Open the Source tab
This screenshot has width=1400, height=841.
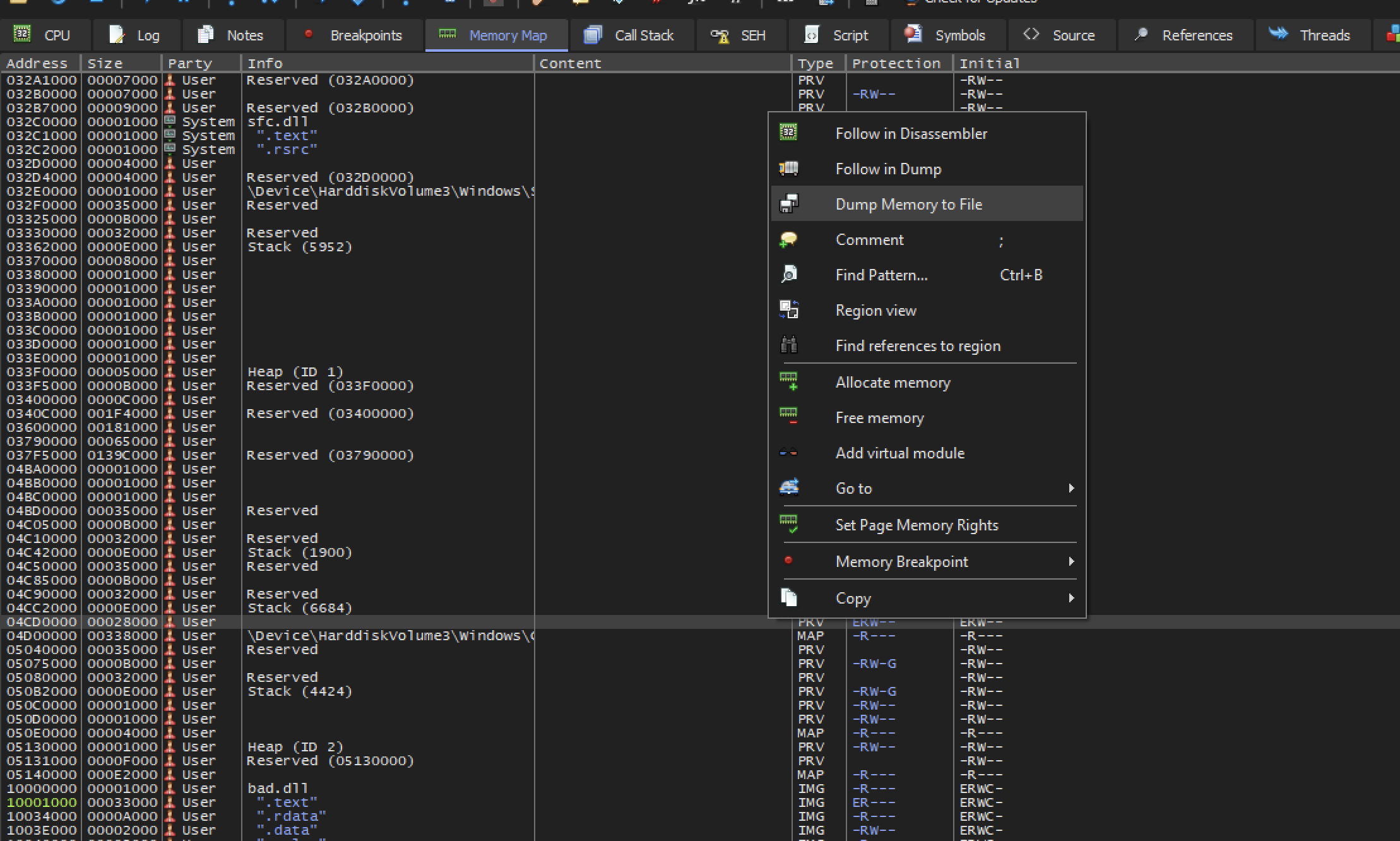tap(1062, 35)
